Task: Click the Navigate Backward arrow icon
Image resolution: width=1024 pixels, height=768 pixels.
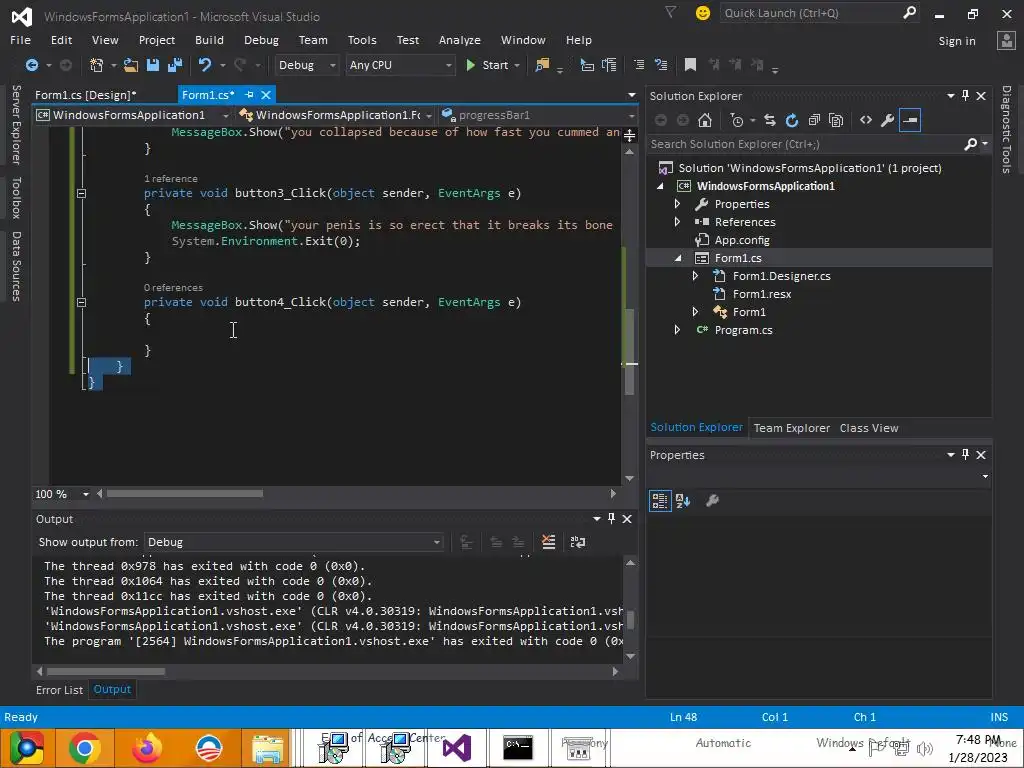Action: [x=31, y=65]
